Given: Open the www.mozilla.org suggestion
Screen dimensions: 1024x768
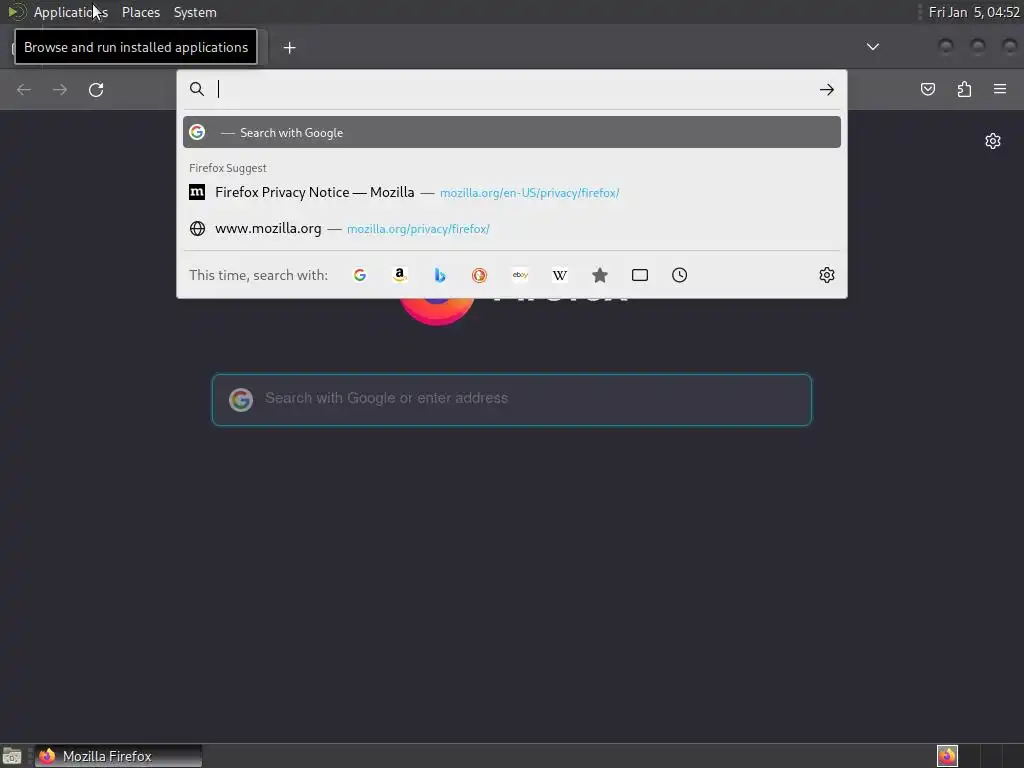Looking at the screenshot, I should pos(511,229).
